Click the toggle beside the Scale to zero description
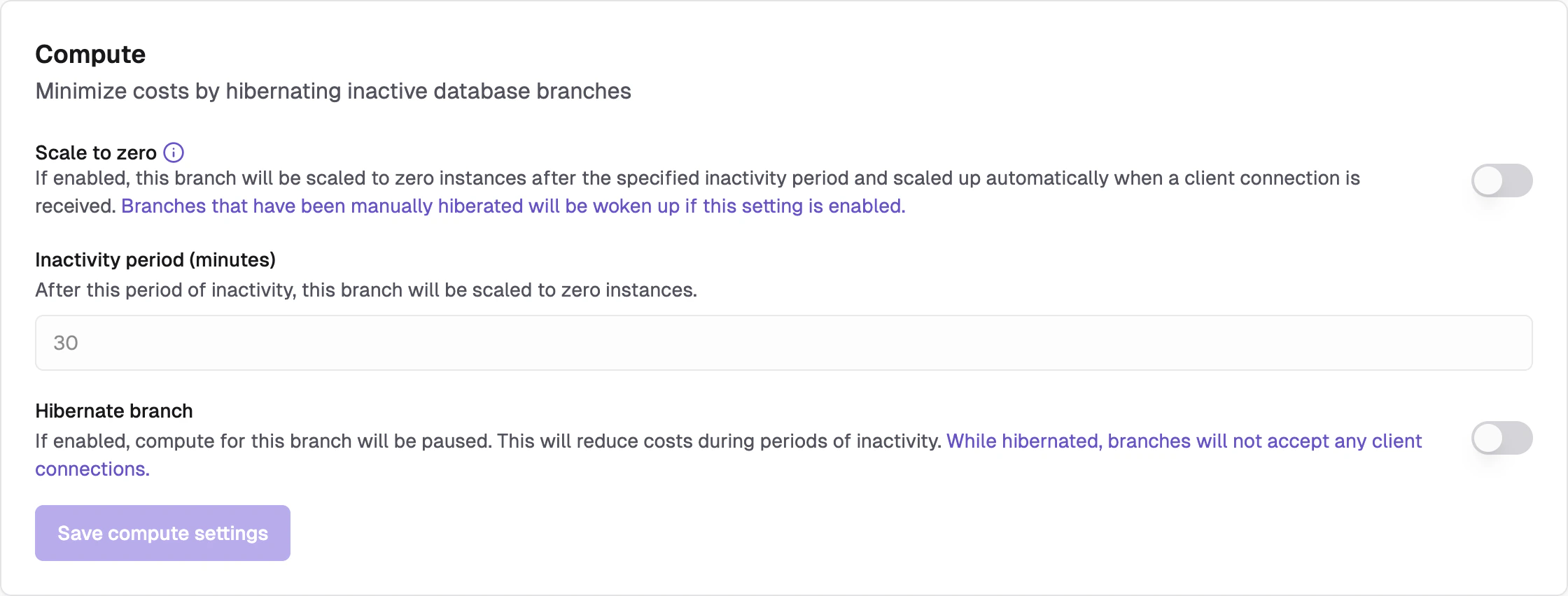Image resolution: width=1568 pixels, height=596 pixels. 1501,180
